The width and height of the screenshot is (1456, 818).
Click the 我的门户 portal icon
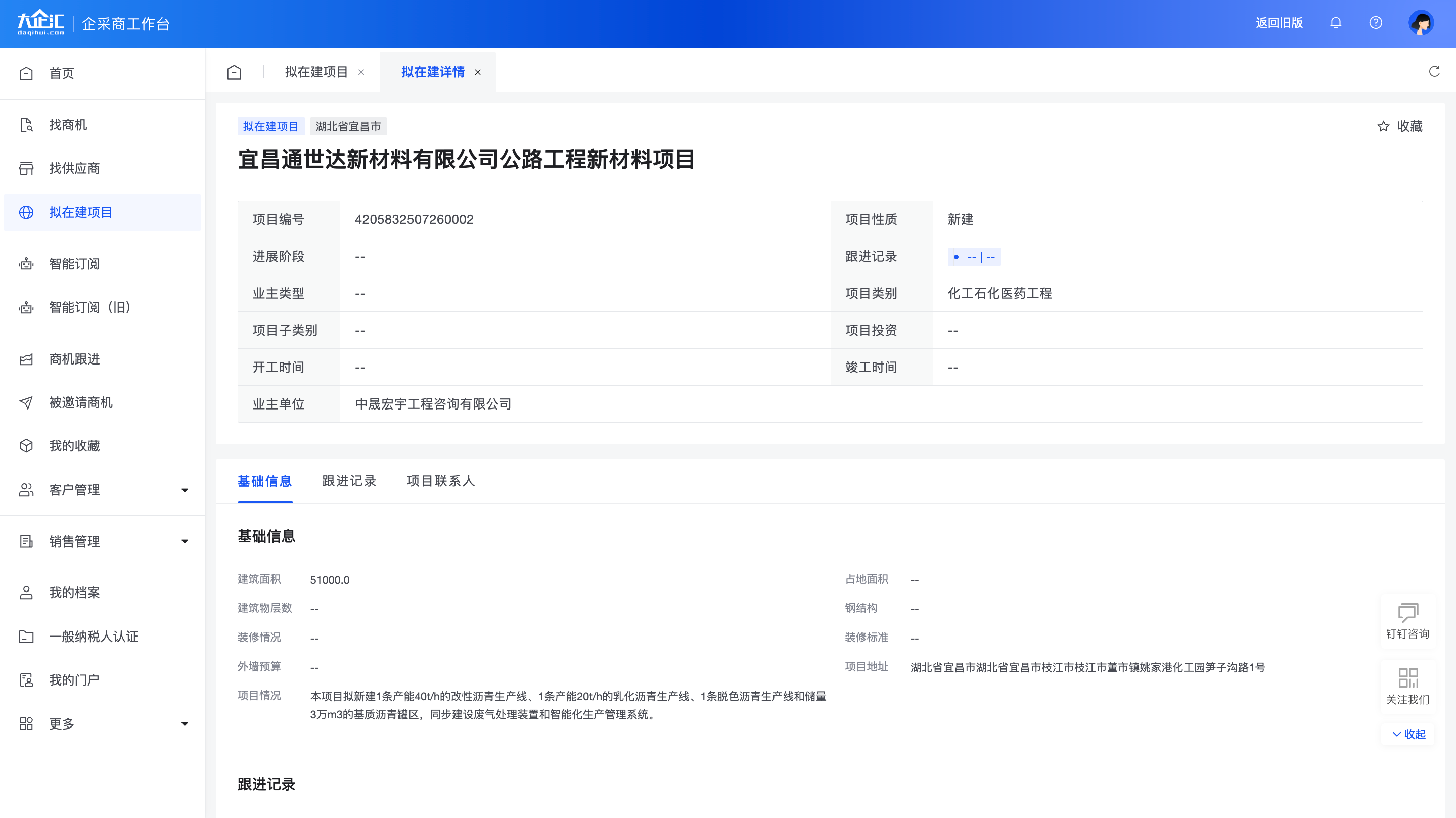coord(26,680)
